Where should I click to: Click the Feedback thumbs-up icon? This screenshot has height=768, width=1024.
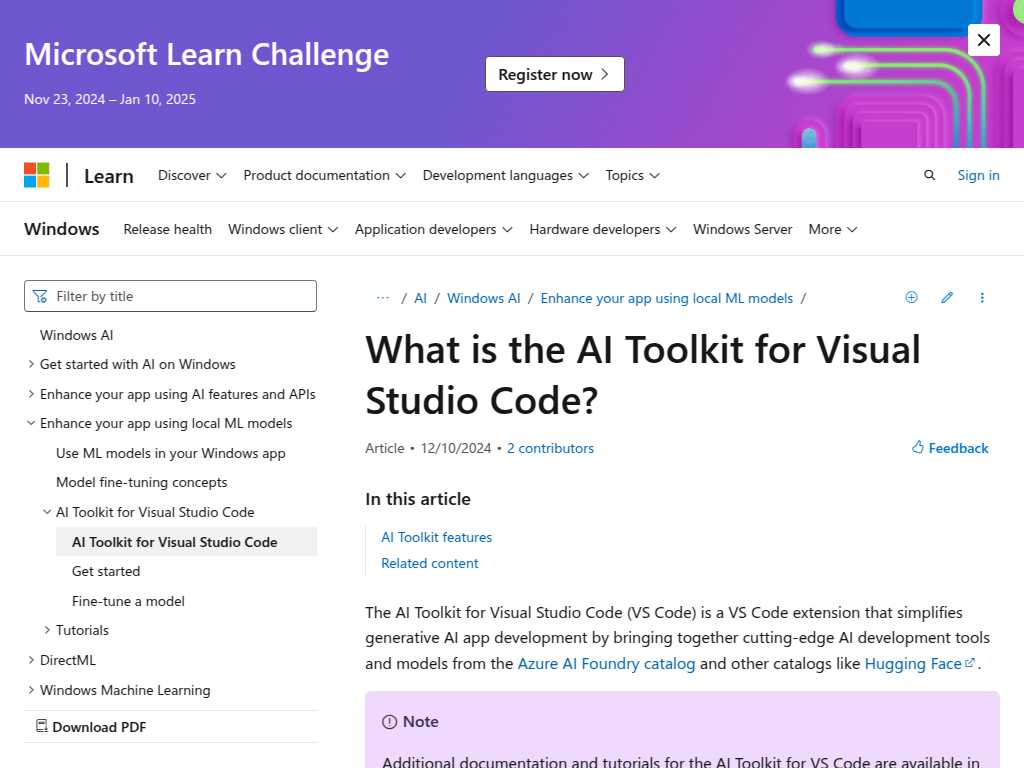[x=918, y=447]
